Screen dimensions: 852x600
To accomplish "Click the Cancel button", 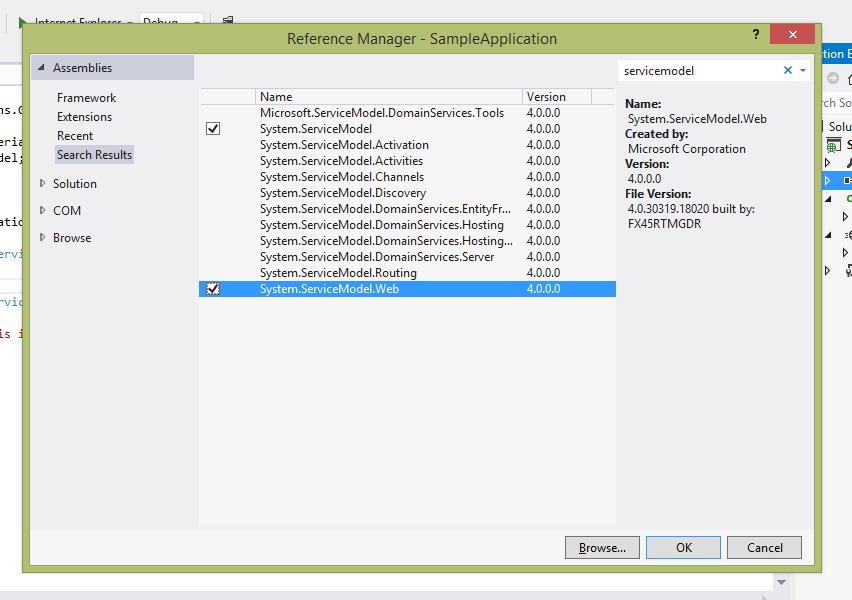I will tap(765, 547).
